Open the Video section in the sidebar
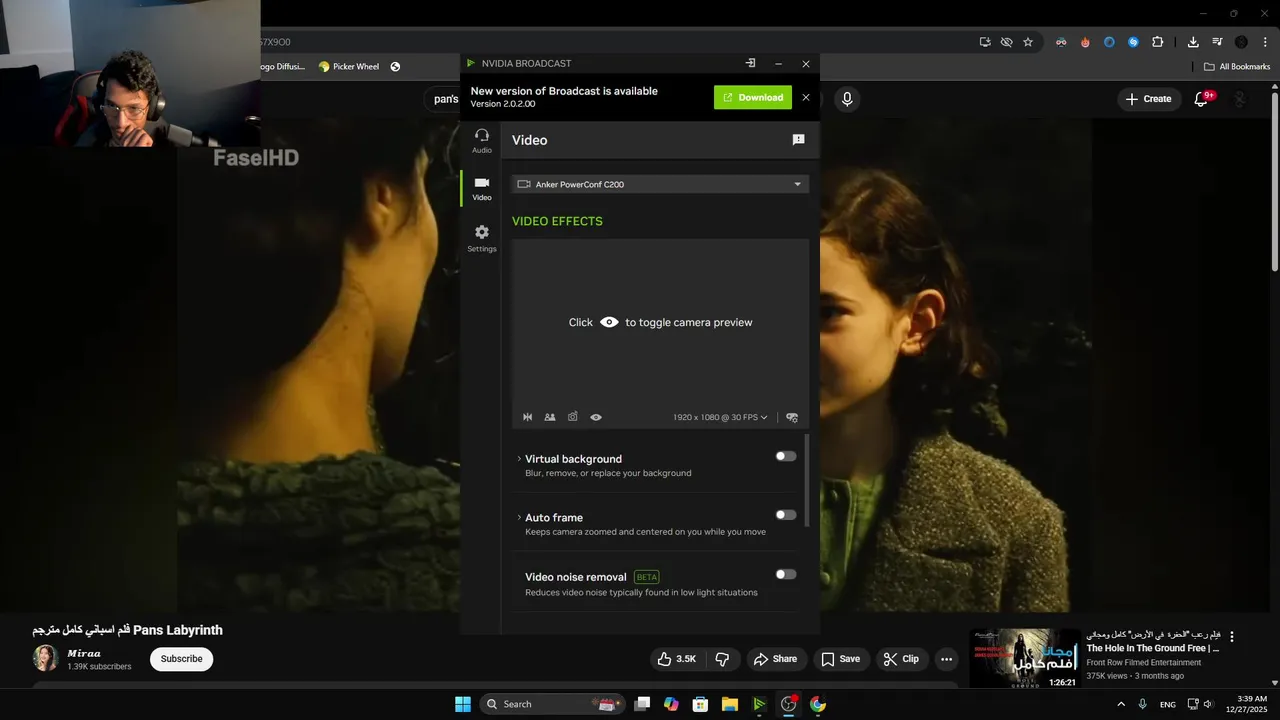This screenshot has width=1280, height=720. tap(482, 188)
